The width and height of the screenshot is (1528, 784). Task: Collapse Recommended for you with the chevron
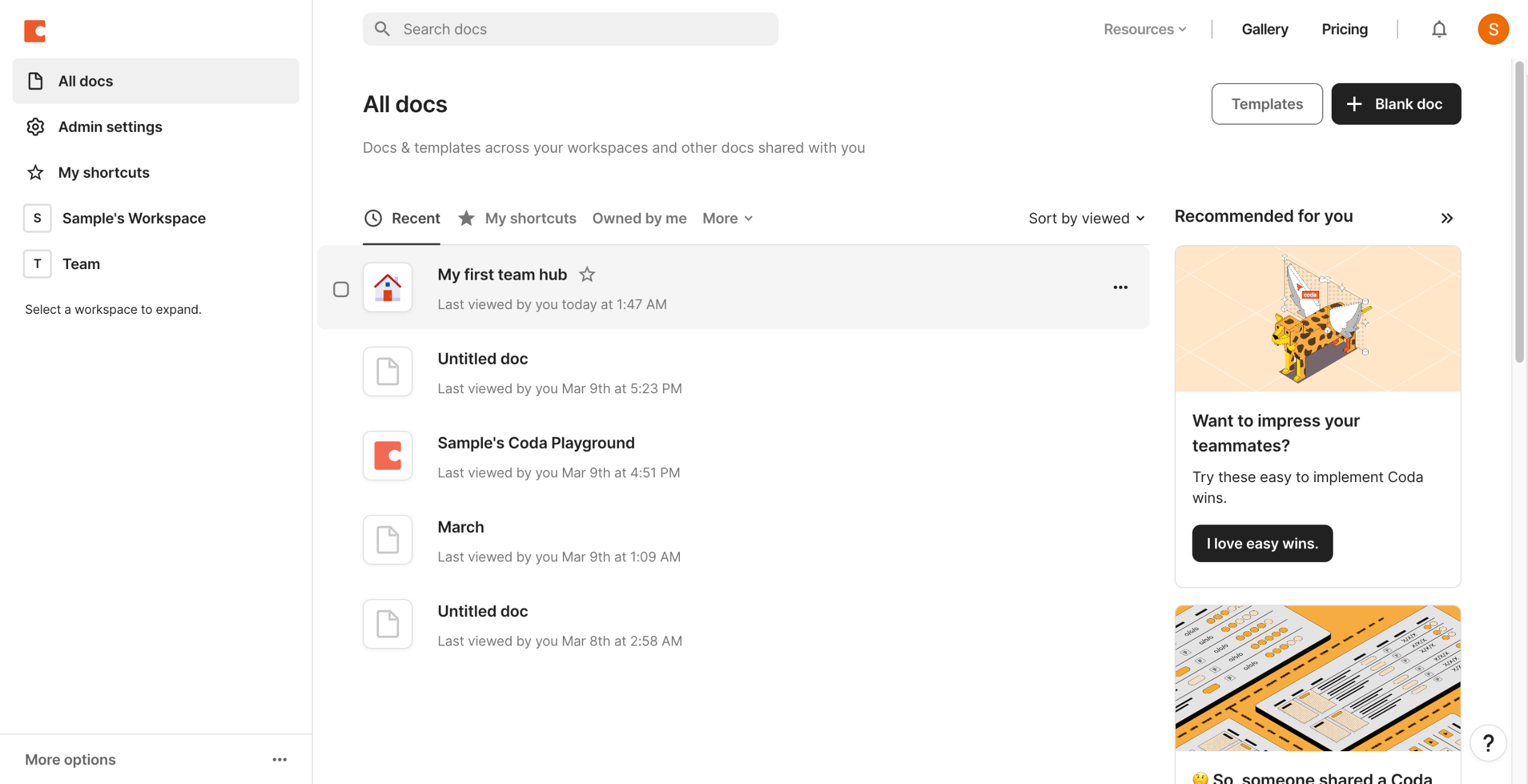(x=1447, y=218)
